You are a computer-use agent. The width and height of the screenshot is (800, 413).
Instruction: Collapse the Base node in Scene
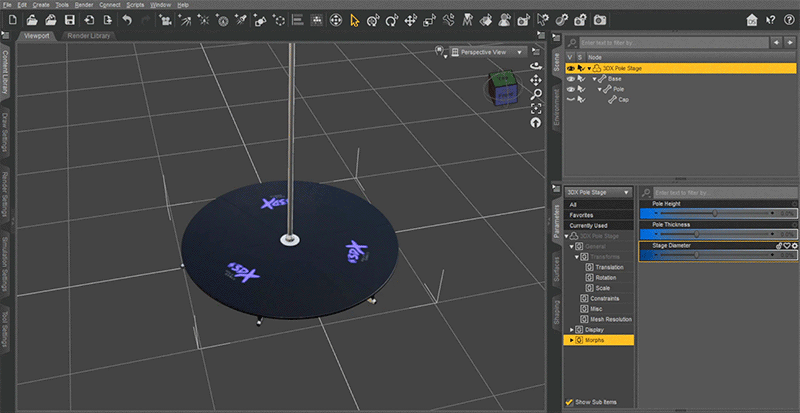[x=594, y=79]
